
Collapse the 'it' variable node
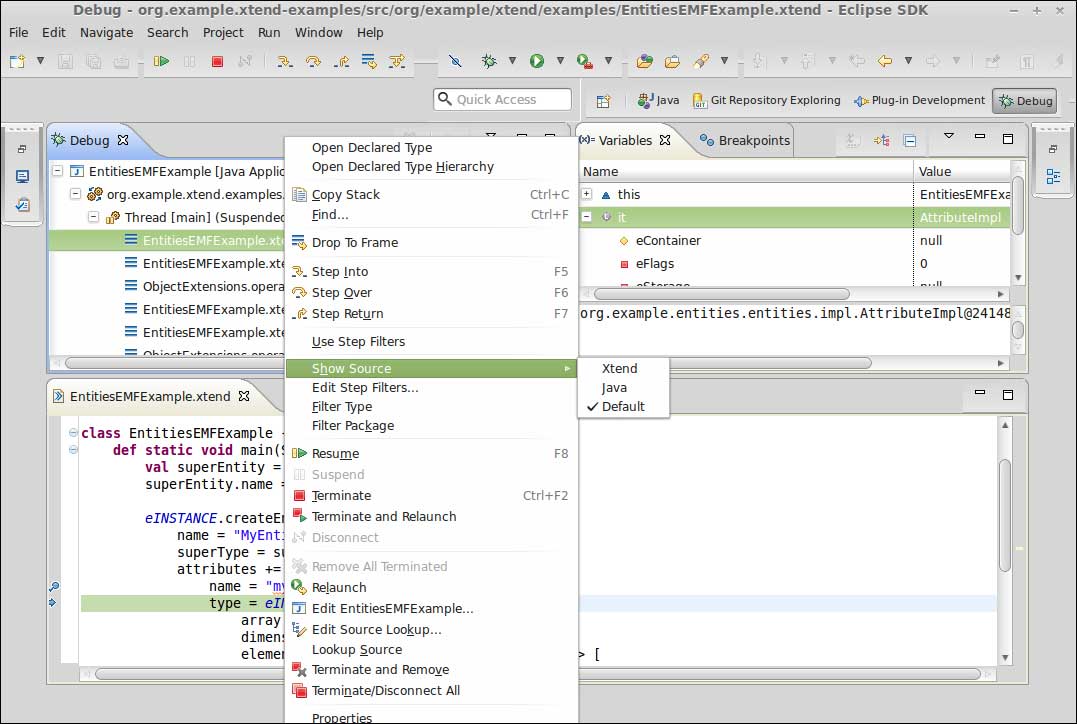pyautogui.click(x=587, y=217)
